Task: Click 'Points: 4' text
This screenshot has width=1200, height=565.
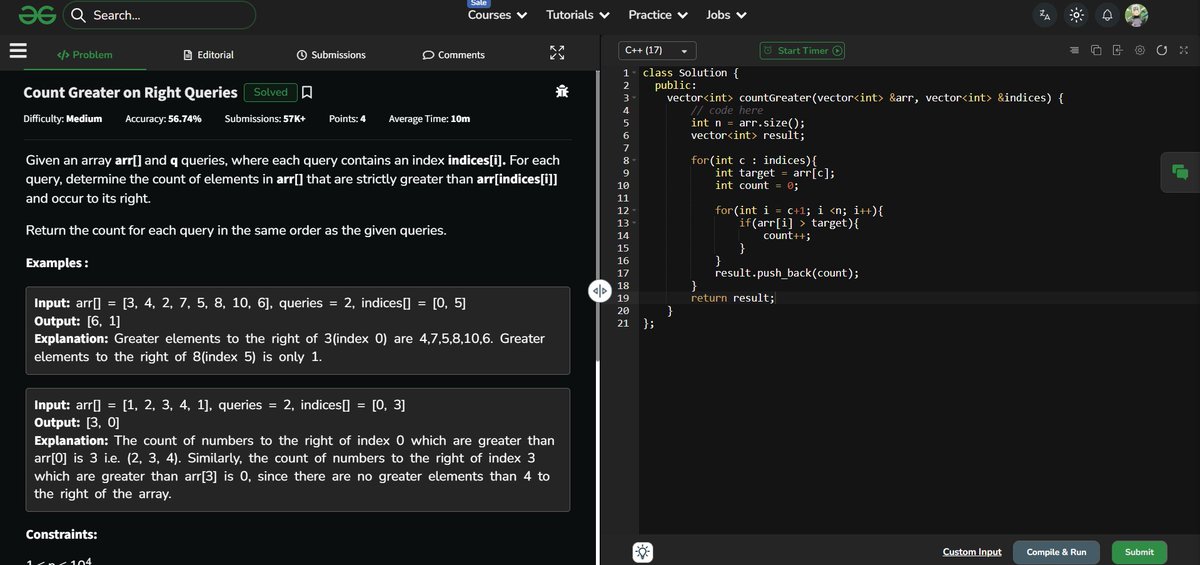Action: 347,119
